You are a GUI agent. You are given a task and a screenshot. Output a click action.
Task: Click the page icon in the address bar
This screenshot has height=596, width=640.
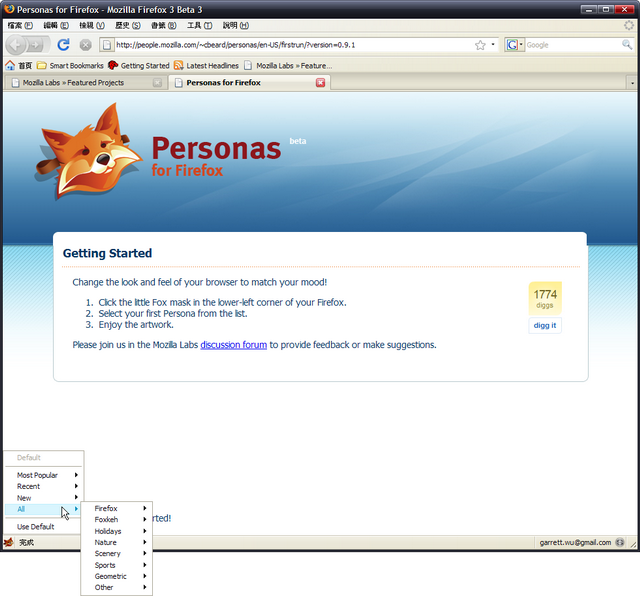tap(107, 45)
